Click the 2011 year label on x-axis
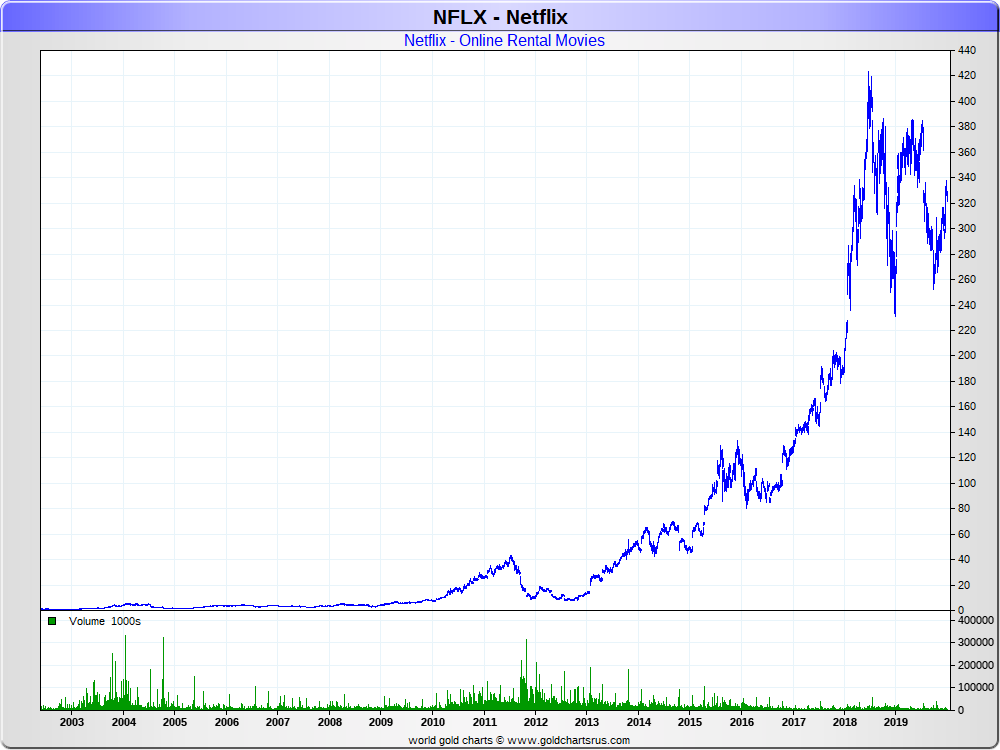Image resolution: width=1000 pixels, height=750 pixels. 484,722
